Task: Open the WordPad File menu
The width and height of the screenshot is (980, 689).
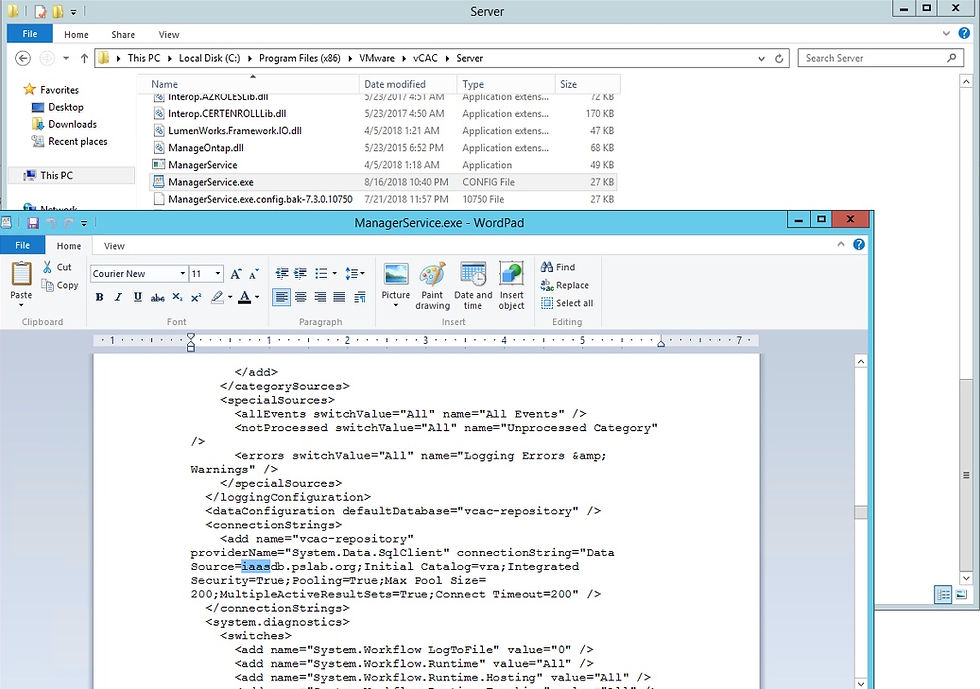Action: pos(22,246)
